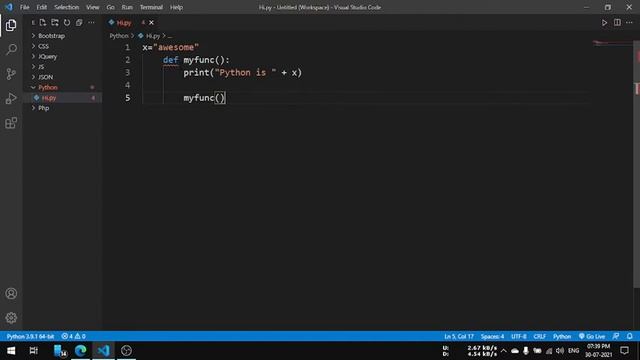Screen dimensions: 640x360
Task: Close the Hi.py editor tab
Action: click(x=151, y=22)
